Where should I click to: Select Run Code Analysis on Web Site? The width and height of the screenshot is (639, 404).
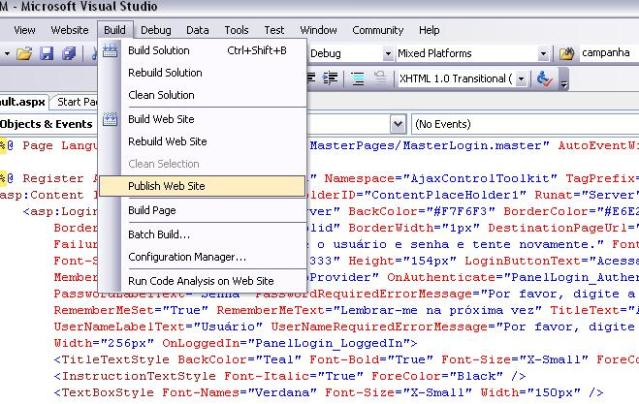(x=200, y=281)
